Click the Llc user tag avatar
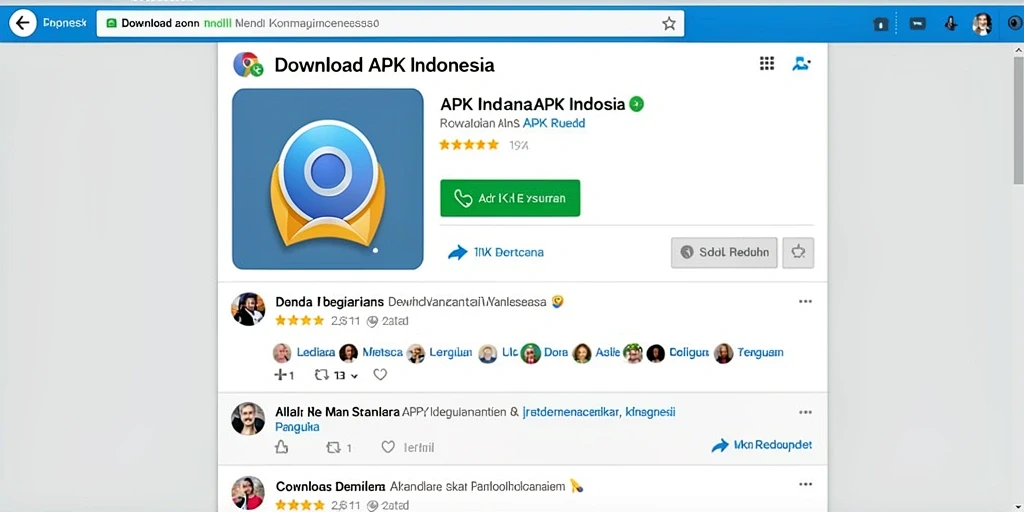1024x512 pixels. click(x=487, y=353)
